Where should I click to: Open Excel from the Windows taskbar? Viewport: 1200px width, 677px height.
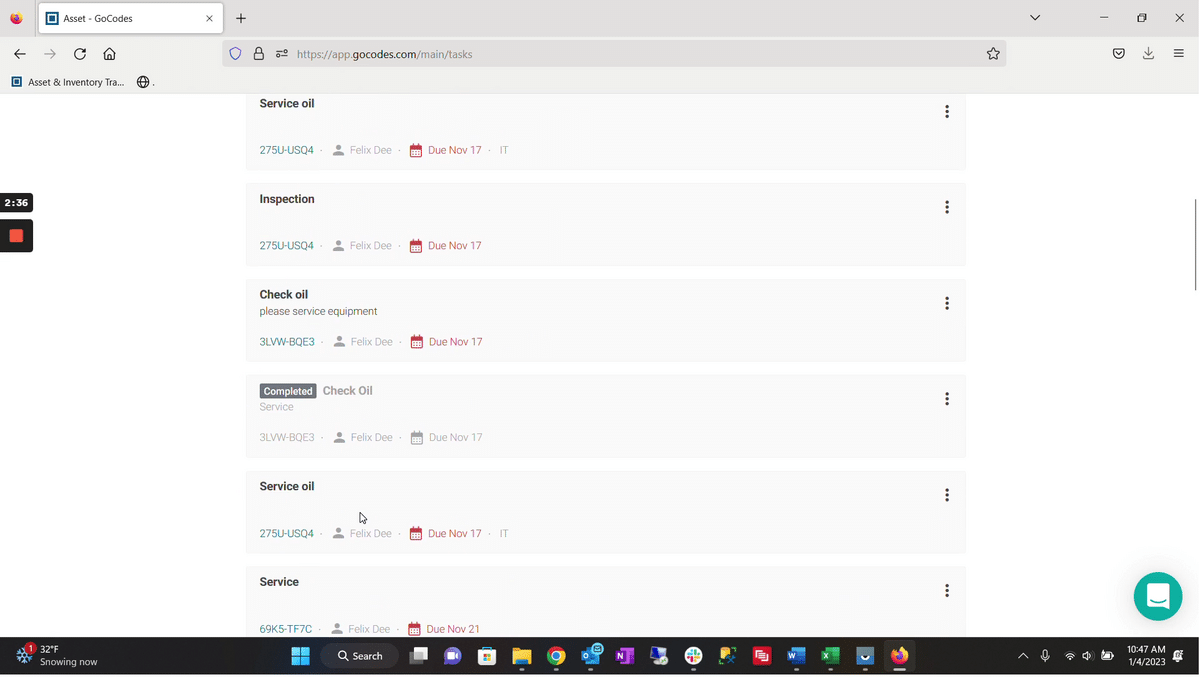coord(830,656)
